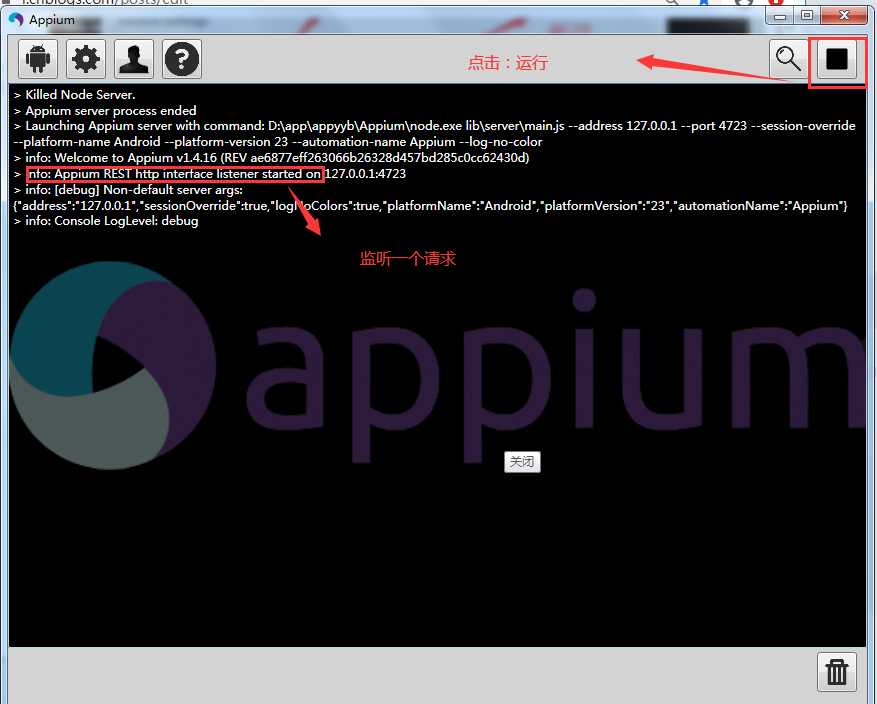Click the JSON server args line

click(430, 206)
